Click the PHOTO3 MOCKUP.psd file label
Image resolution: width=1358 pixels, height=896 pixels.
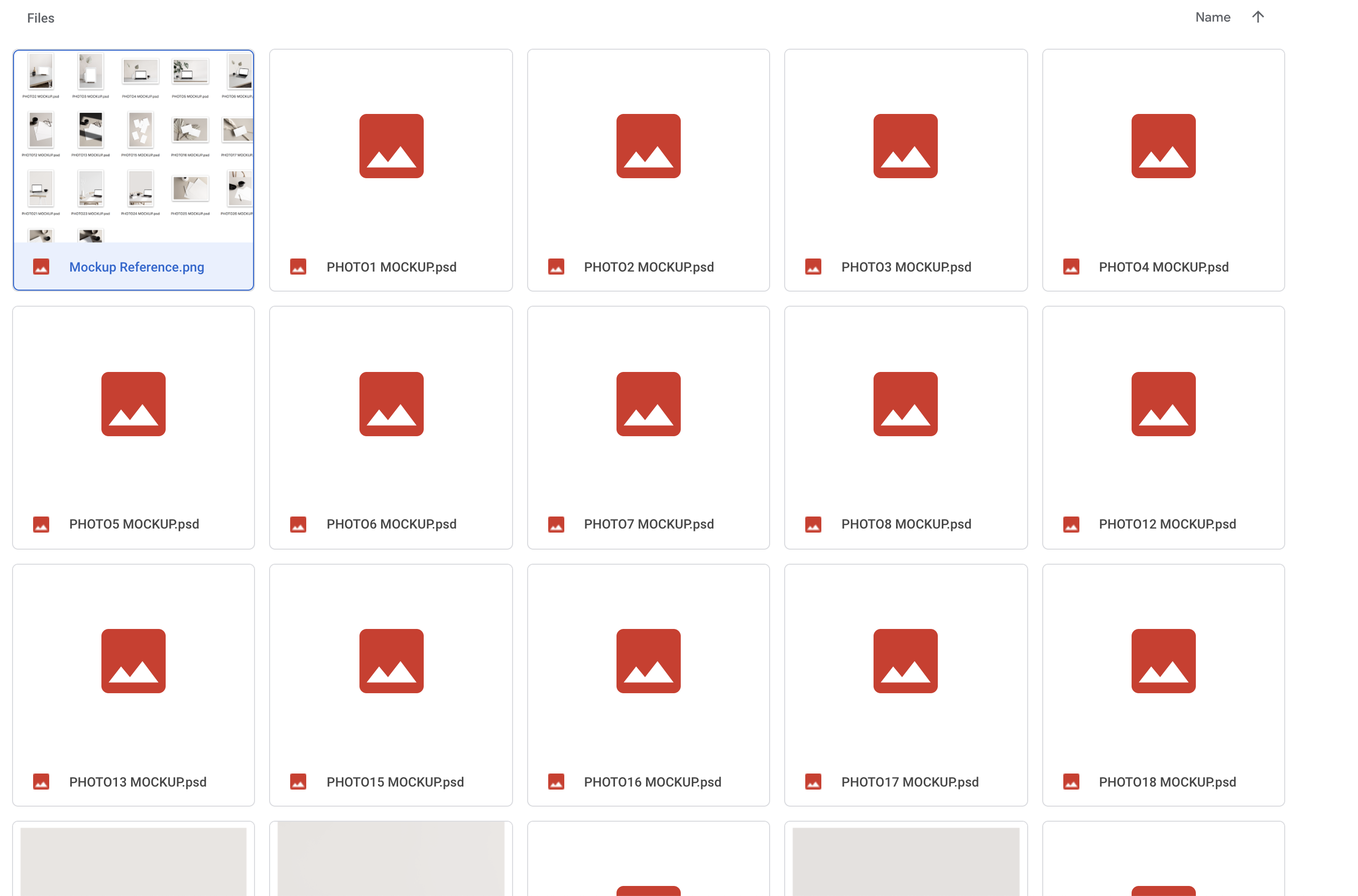(906, 267)
